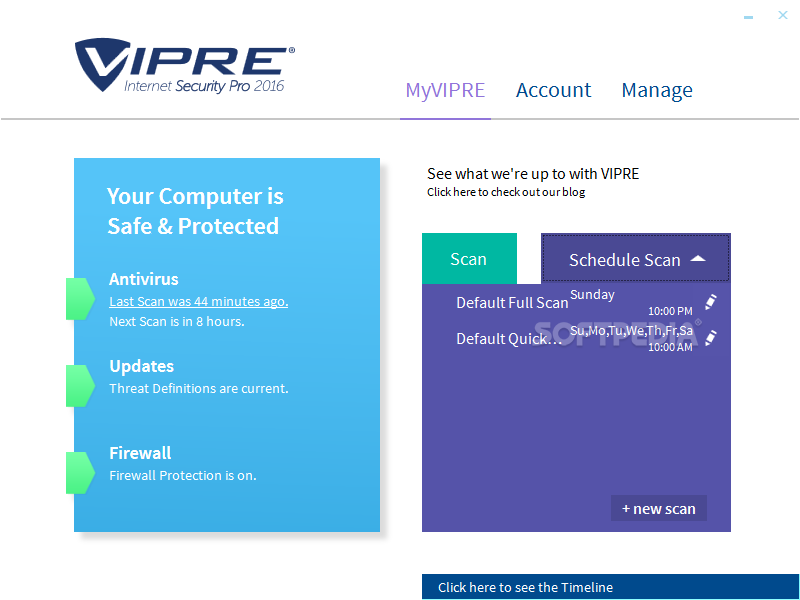Start a scan with the Scan button
Screen dimensions: 800x600
pyautogui.click(x=469, y=259)
